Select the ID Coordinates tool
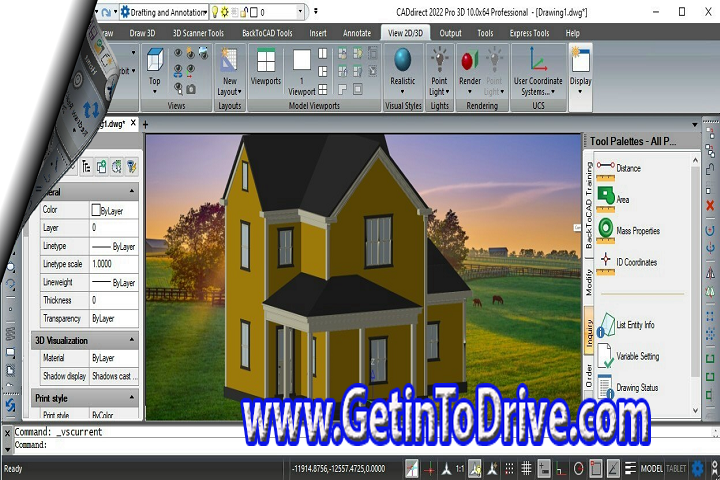Screen dimensions: 720x480 pos(627,262)
